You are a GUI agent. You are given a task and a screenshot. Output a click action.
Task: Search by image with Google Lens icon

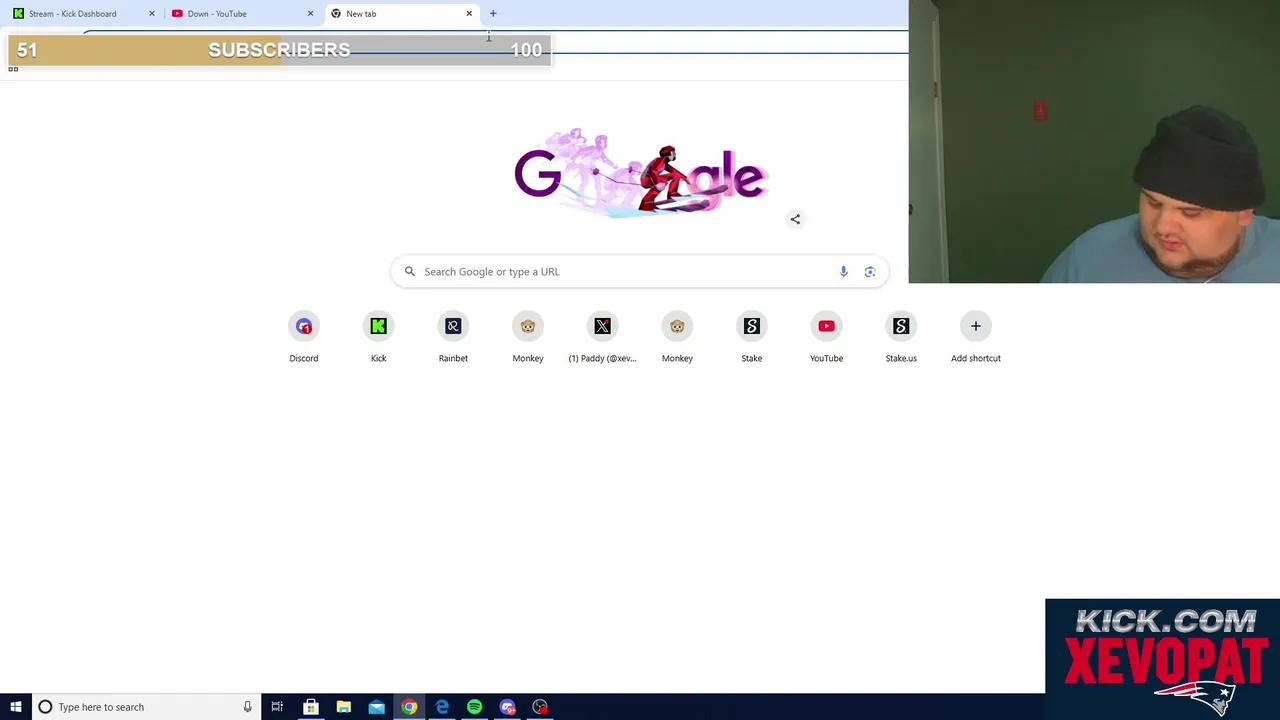(x=870, y=271)
